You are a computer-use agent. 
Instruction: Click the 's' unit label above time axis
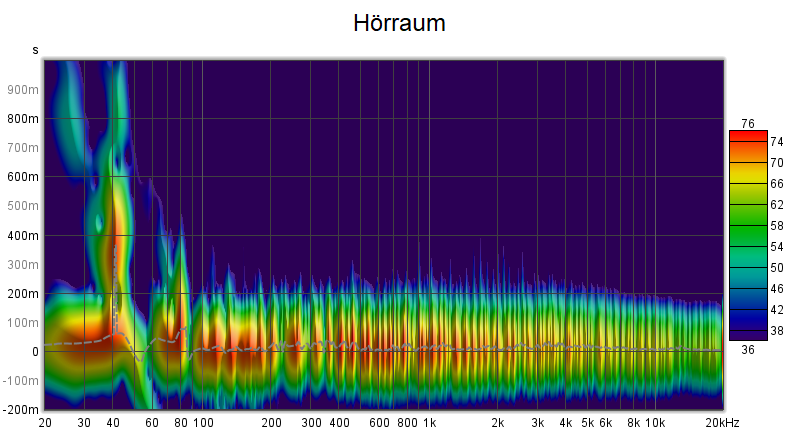(36, 49)
